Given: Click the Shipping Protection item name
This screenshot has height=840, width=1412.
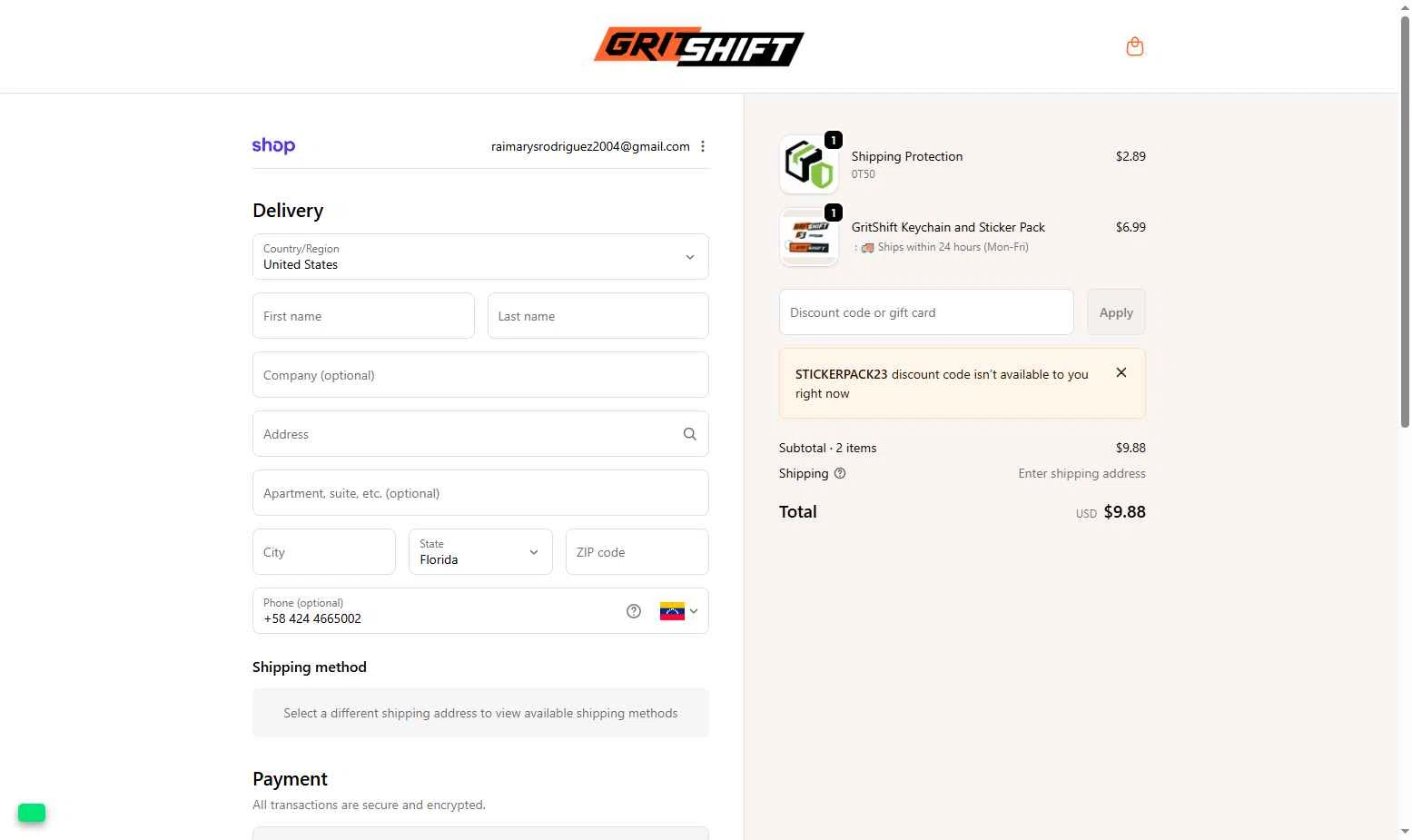Looking at the screenshot, I should coord(907,156).
